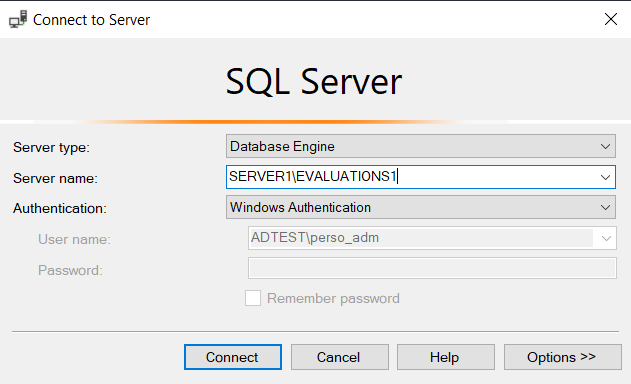Click the "Authentication:" label
Screen dimensions: 631x384
point(60,209)
